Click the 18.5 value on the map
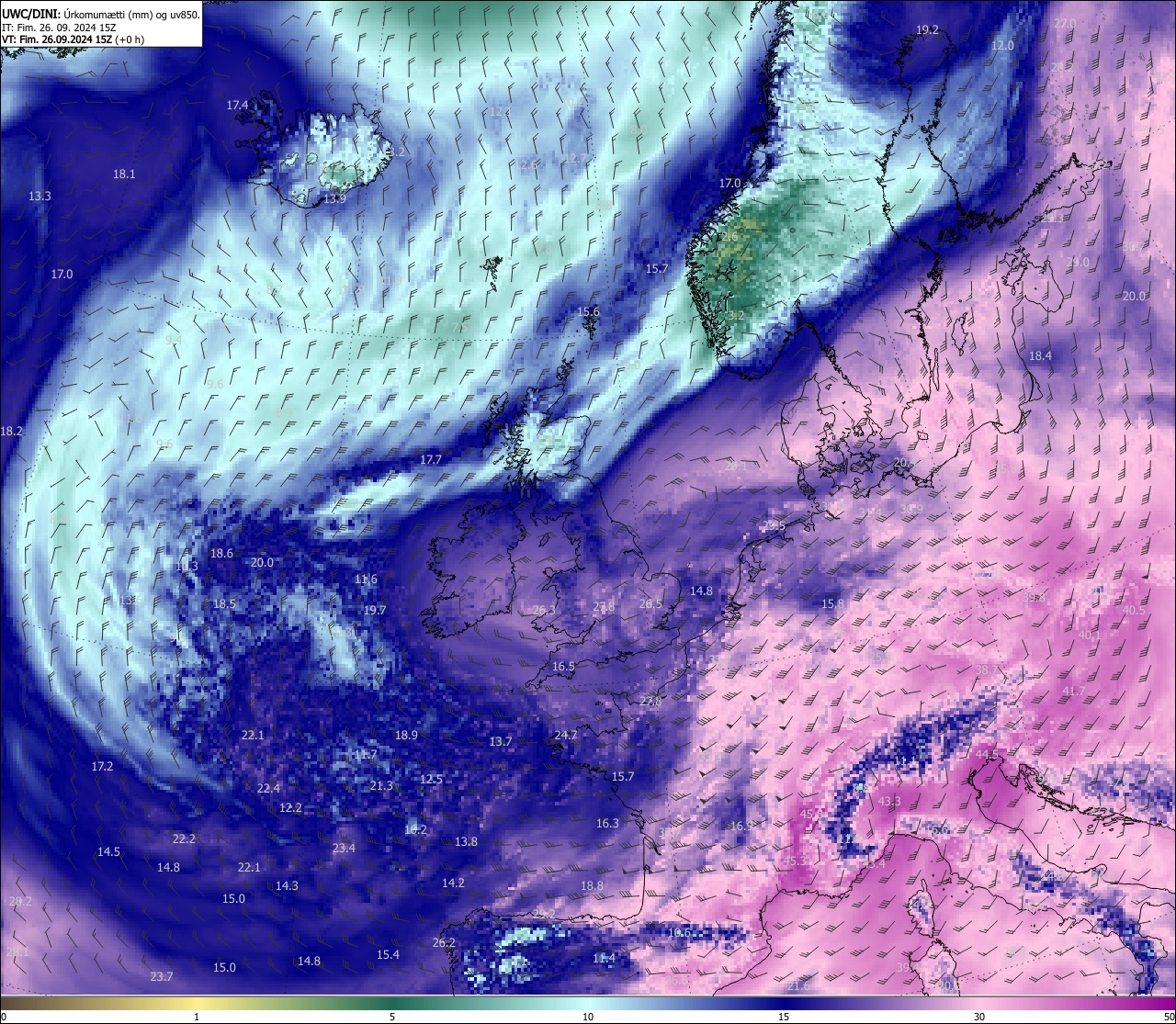This screenshot has width=1176, height=1024. [x=224, y=604]
